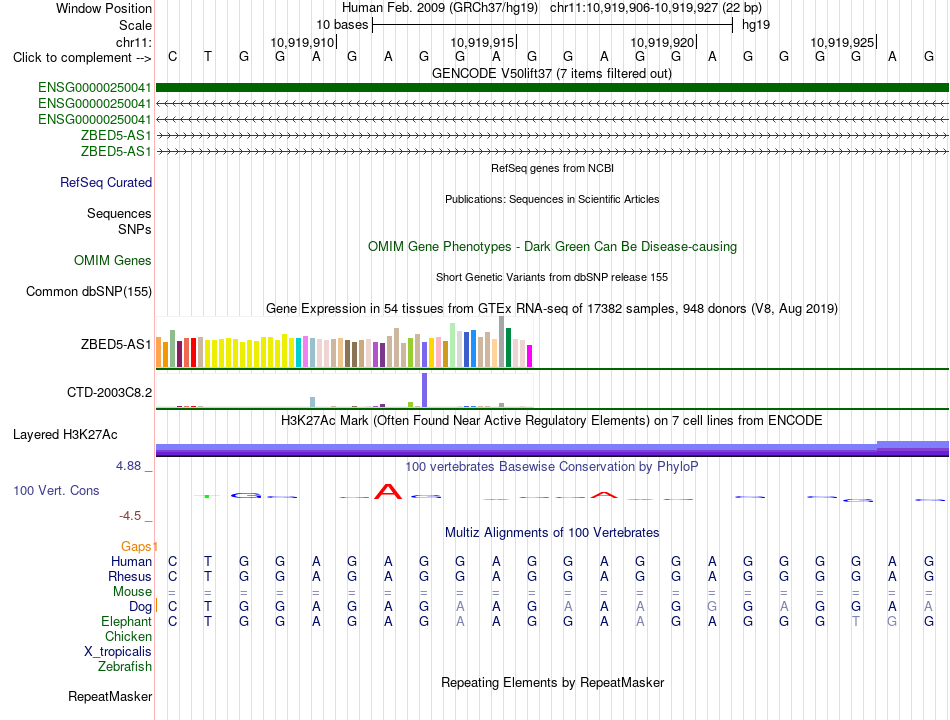Click ruler position marker 10,919,915

482,42
